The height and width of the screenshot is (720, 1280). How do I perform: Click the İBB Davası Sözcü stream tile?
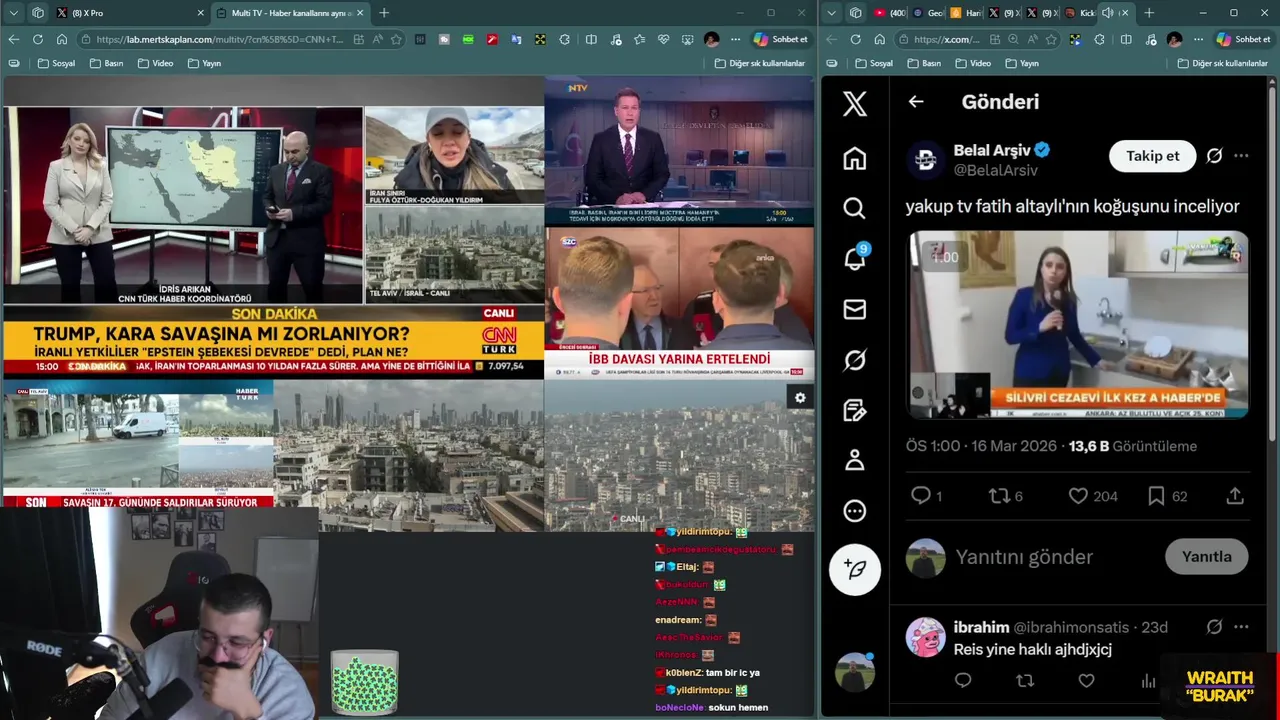pyautogui.click(x=680, y=304)
